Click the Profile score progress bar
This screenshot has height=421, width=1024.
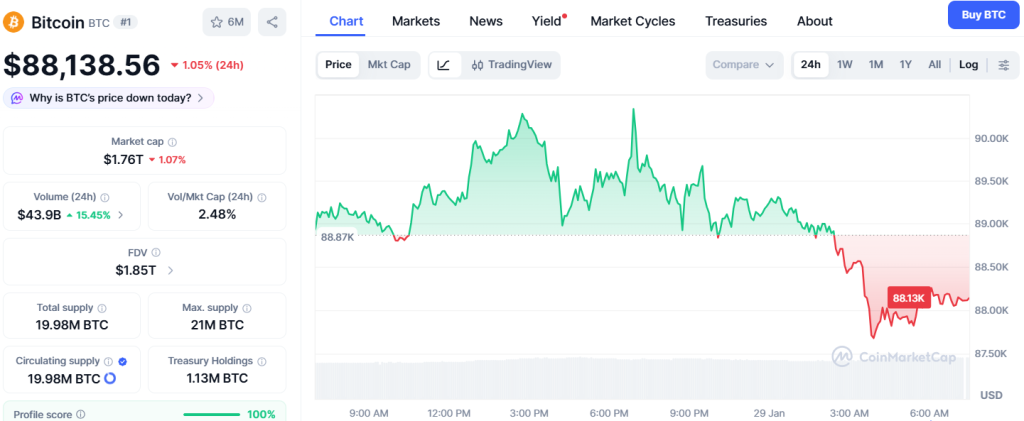point(212,414)
